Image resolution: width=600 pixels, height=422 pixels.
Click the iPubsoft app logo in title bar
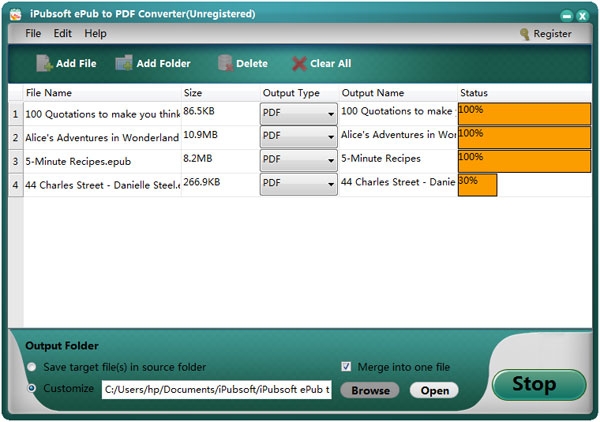coord(16,15)
